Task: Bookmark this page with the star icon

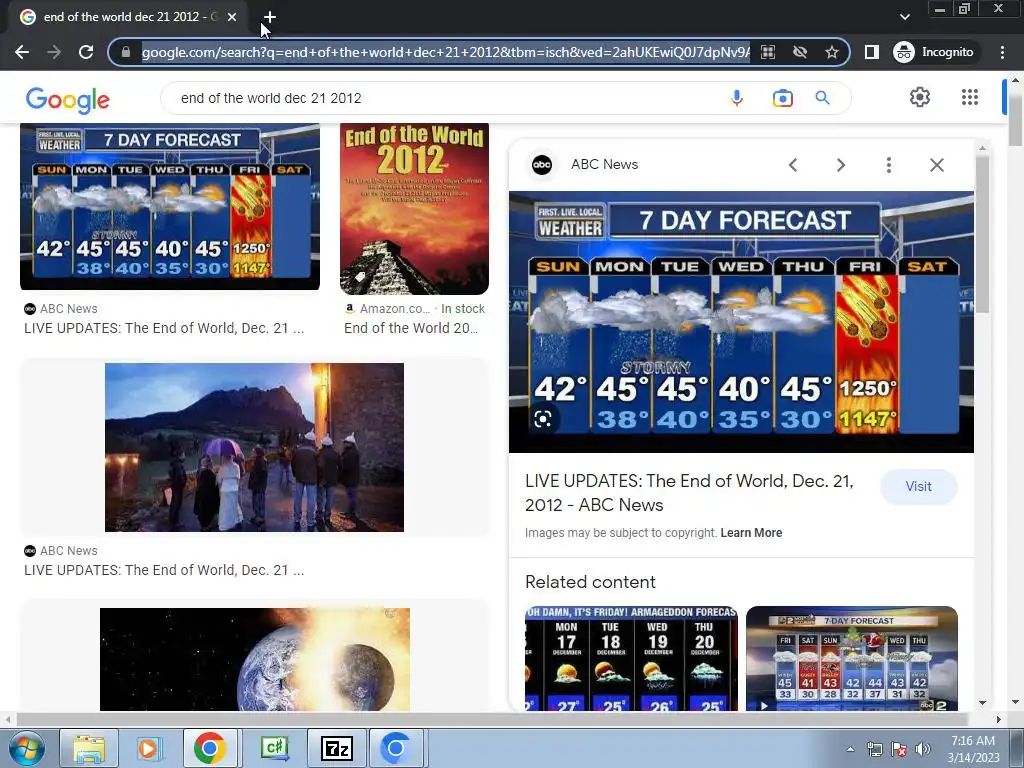Action: 831,52
